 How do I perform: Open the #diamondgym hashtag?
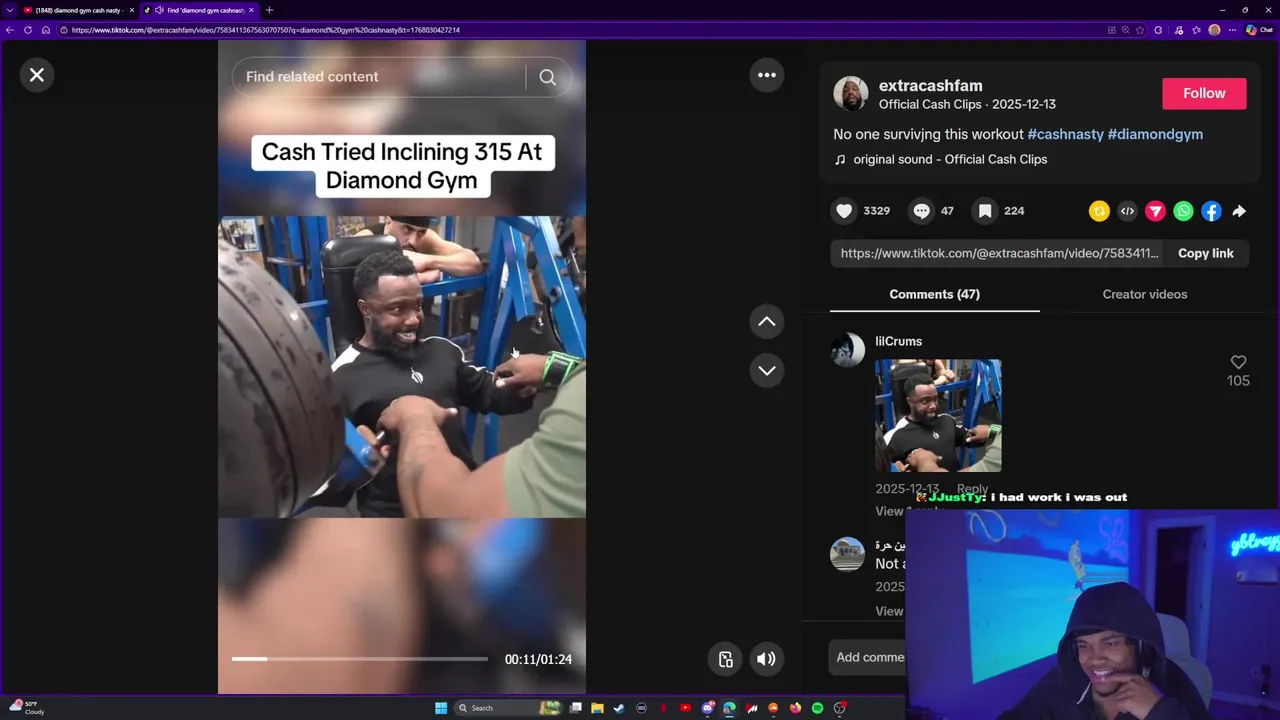[1155, 134]
